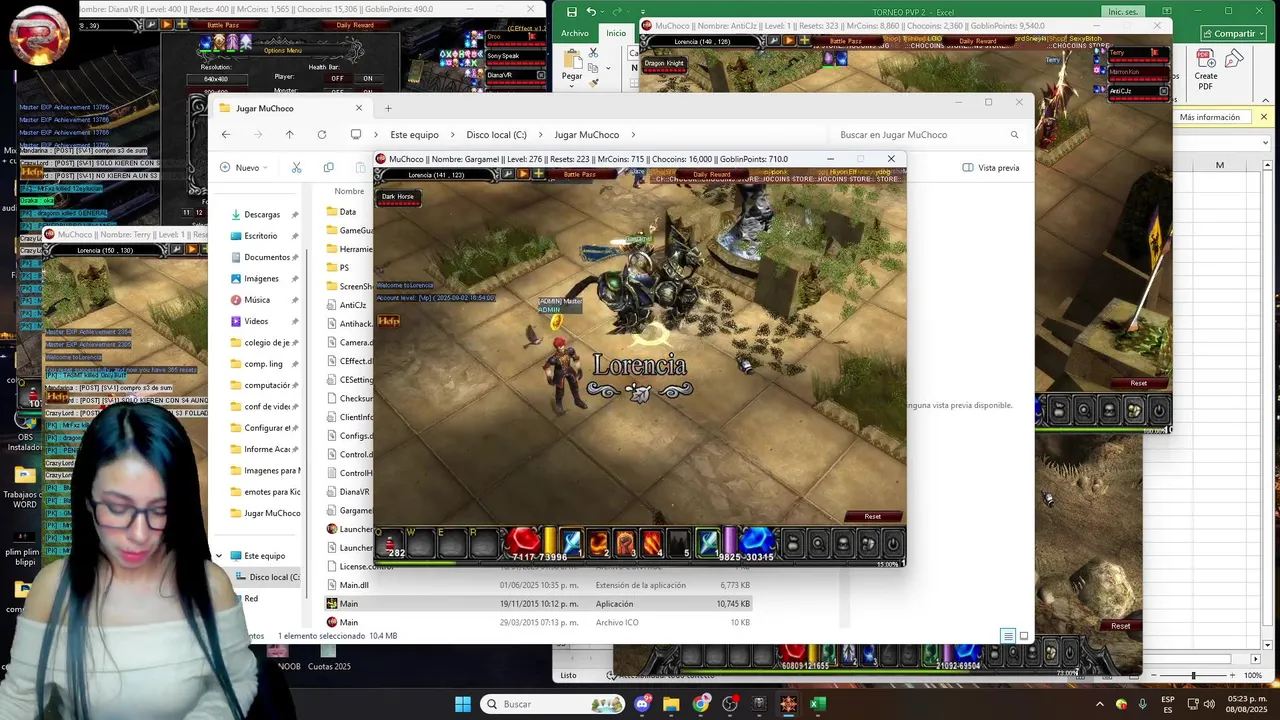Click Disco local (C:) in address breadcrumb

pyautogui.click(x=496, y=135)
